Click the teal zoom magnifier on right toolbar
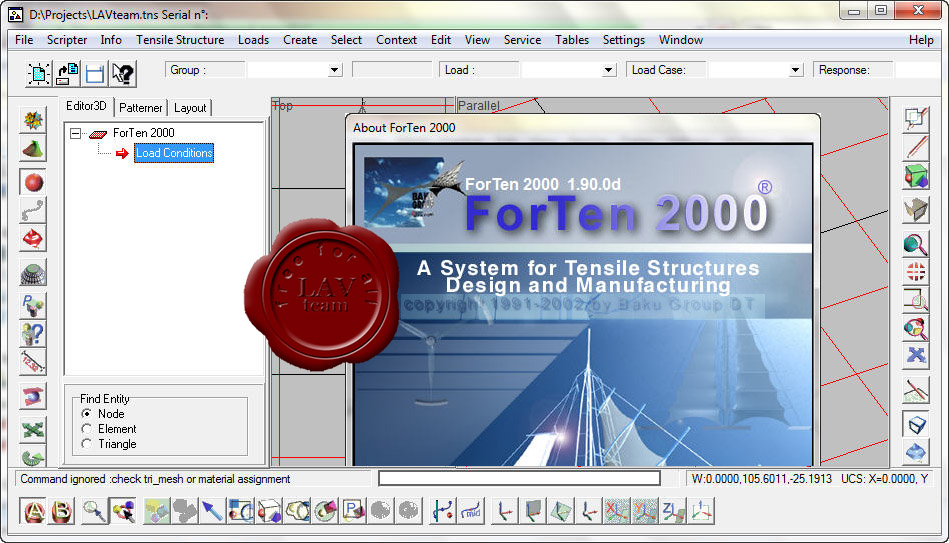Viewport: 949px width, 543px height. [x=916, y=244]
